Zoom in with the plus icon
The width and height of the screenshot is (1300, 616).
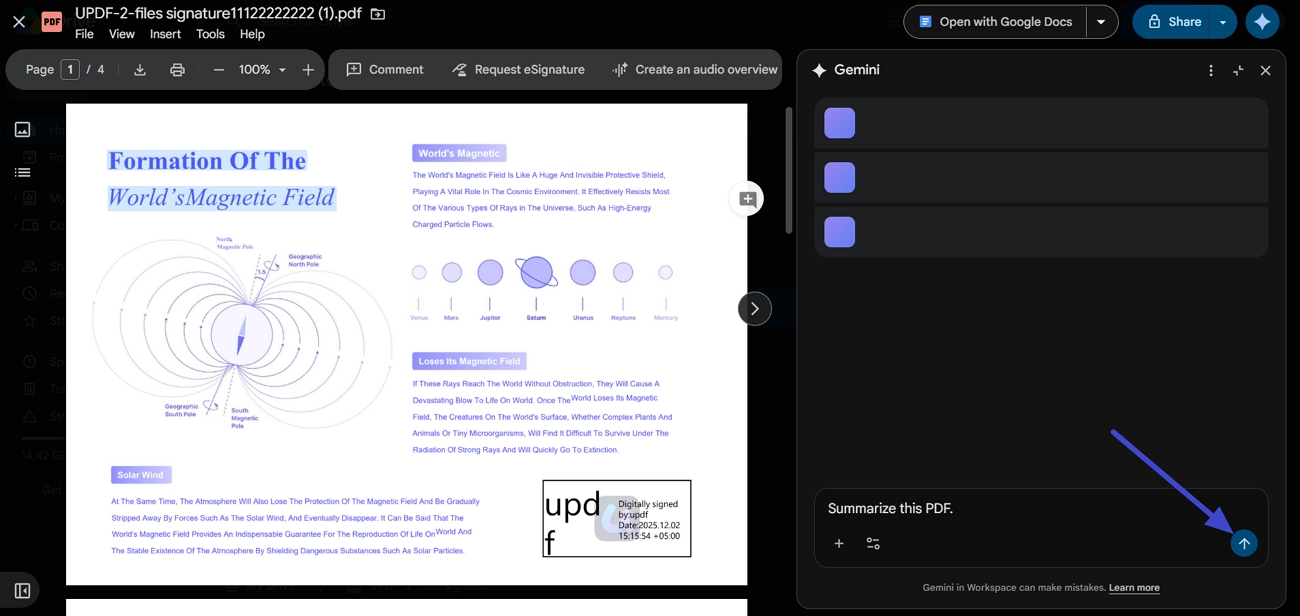click(x=308, y=70)
